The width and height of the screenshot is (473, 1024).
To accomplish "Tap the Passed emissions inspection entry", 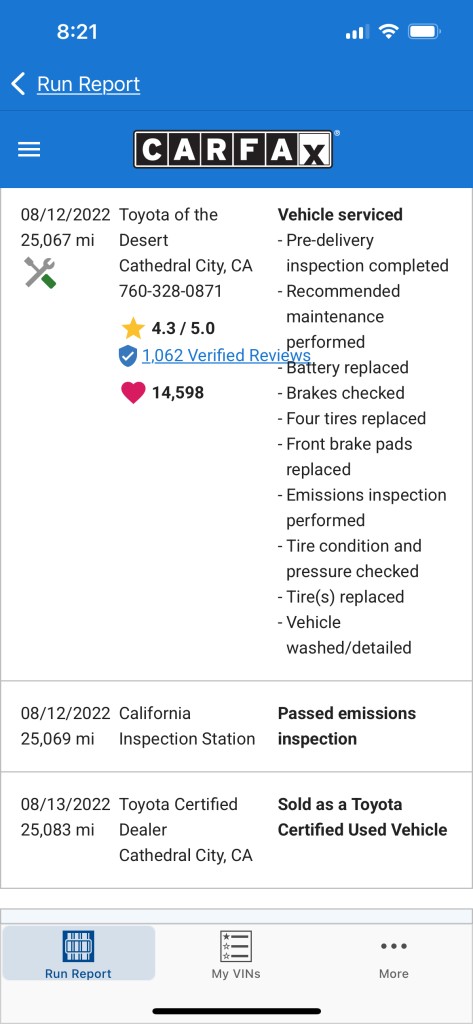I will [347, 726].
